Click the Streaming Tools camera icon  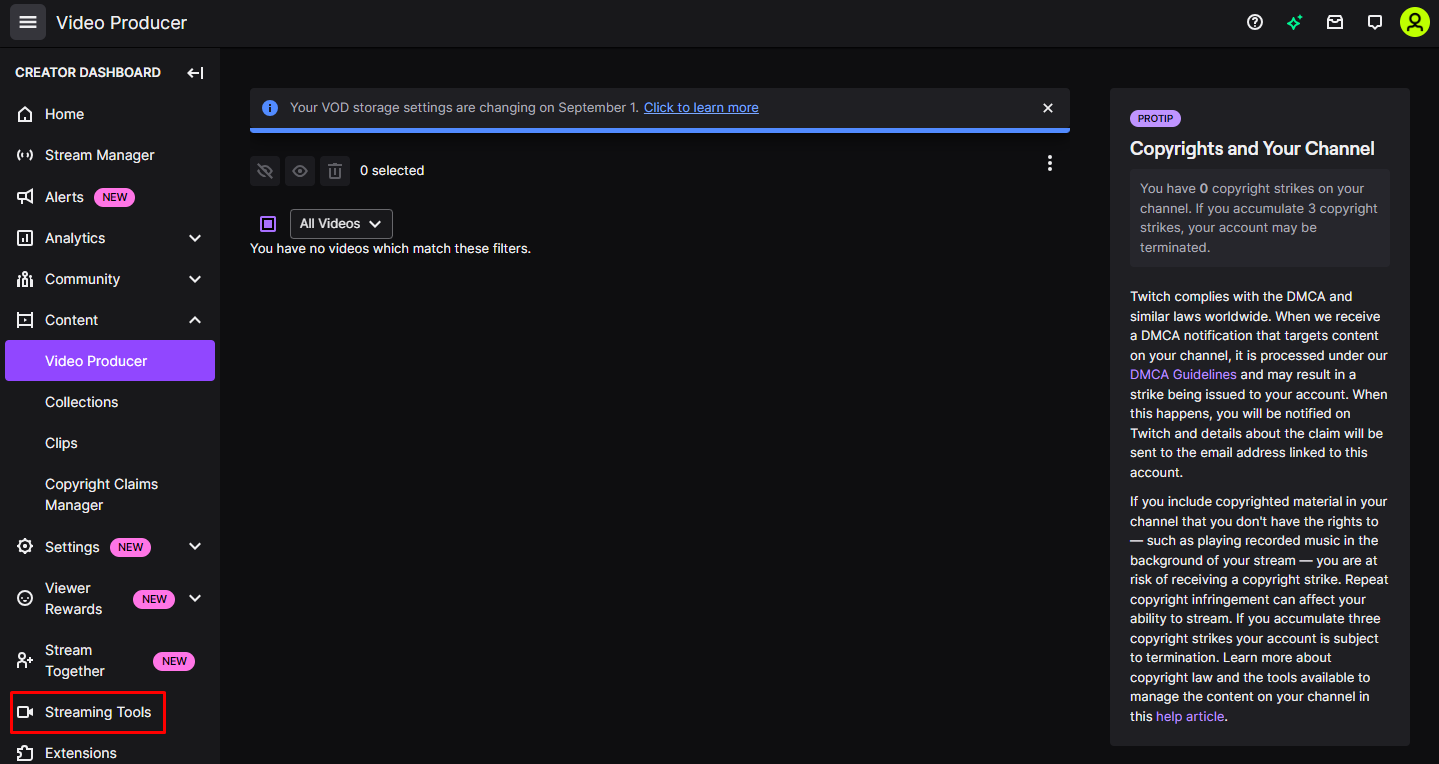coord(25,712)
